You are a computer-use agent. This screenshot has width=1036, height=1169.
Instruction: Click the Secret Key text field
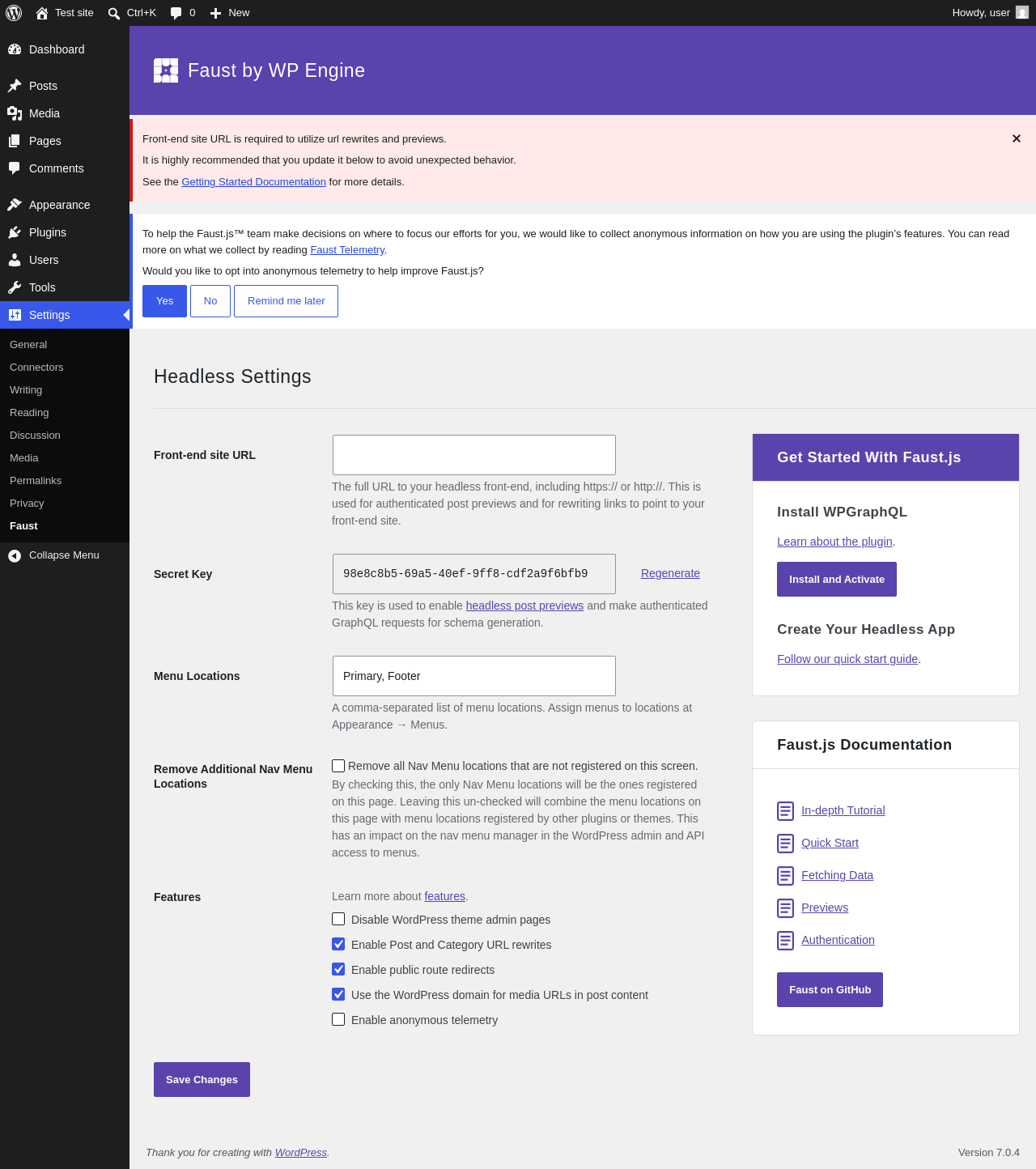point(474,574)
